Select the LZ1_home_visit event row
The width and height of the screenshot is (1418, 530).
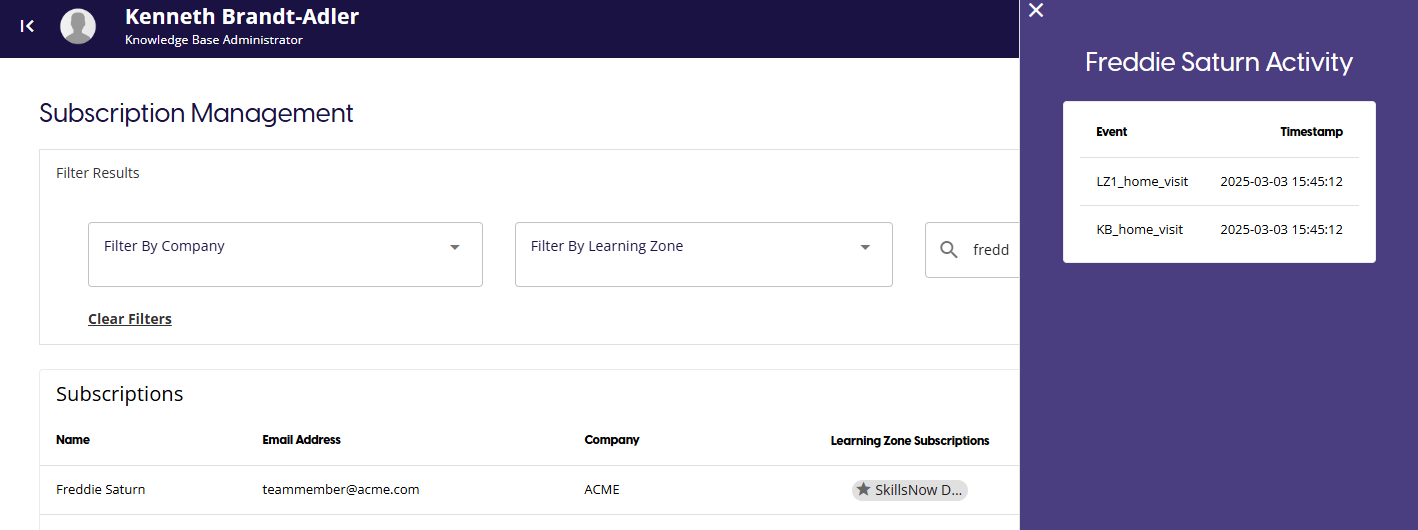[x=1142, y=182]
